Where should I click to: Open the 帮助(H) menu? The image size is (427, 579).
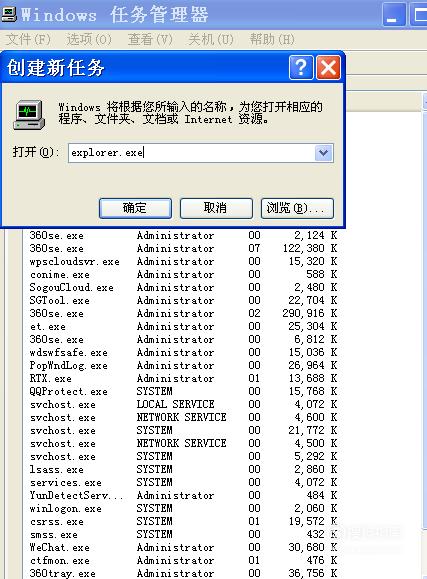pos(272,39)
